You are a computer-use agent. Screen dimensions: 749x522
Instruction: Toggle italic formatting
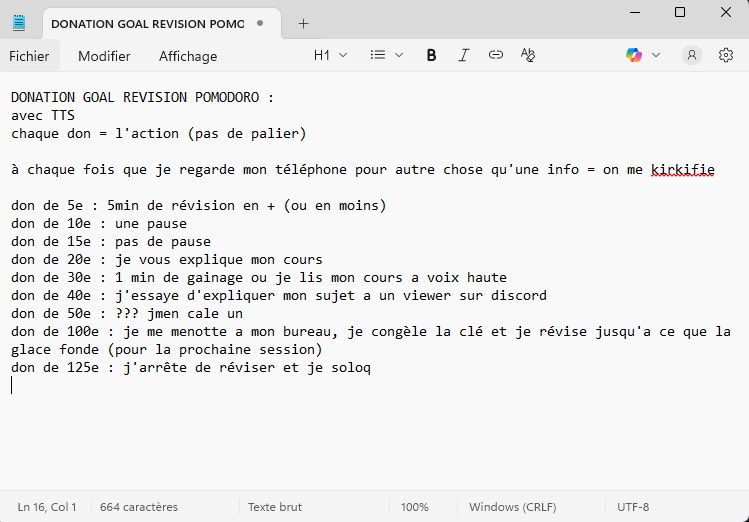[463, 55]
